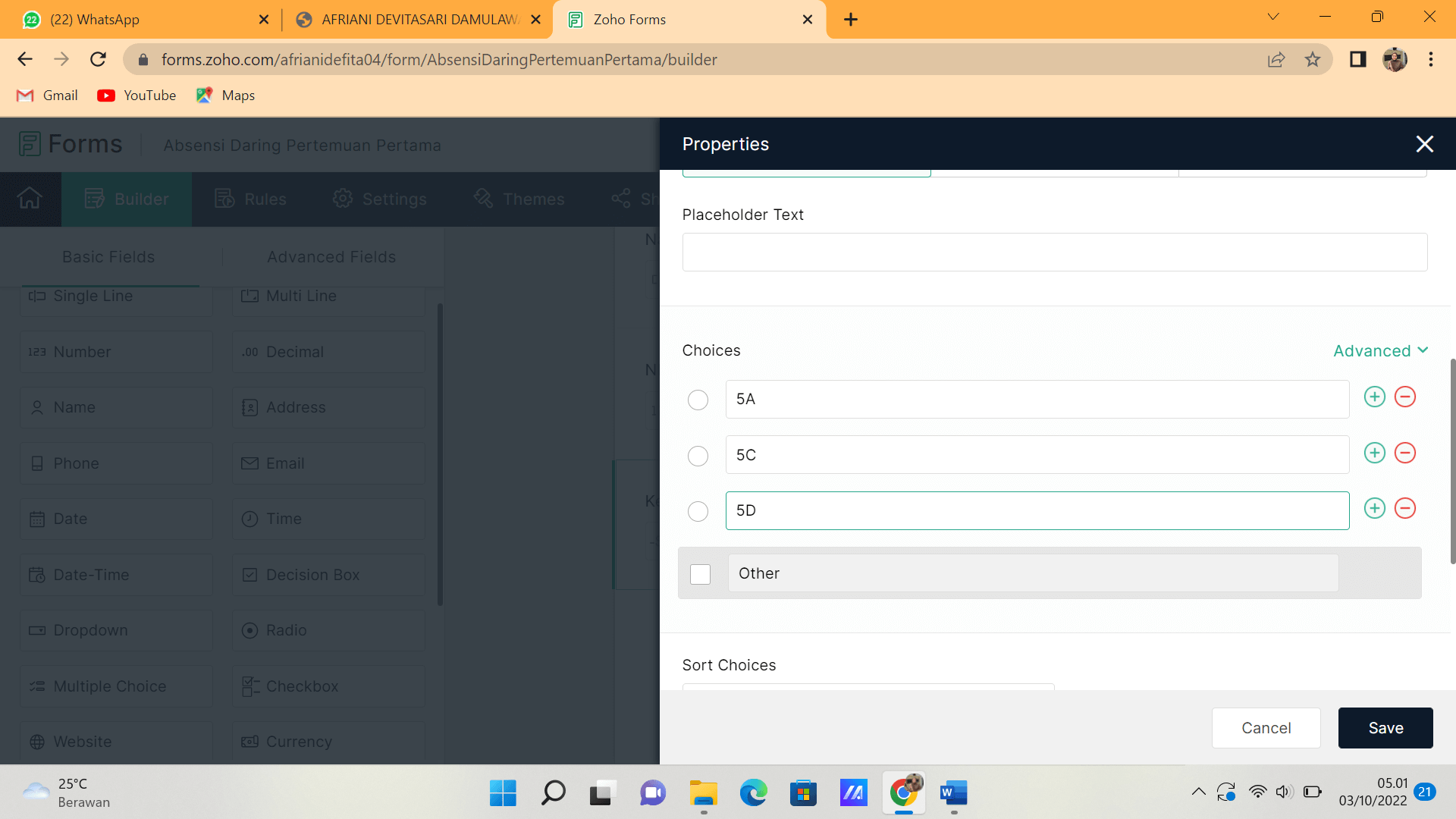
Task: Open the Themes tab
Action: tap(519, 199)
